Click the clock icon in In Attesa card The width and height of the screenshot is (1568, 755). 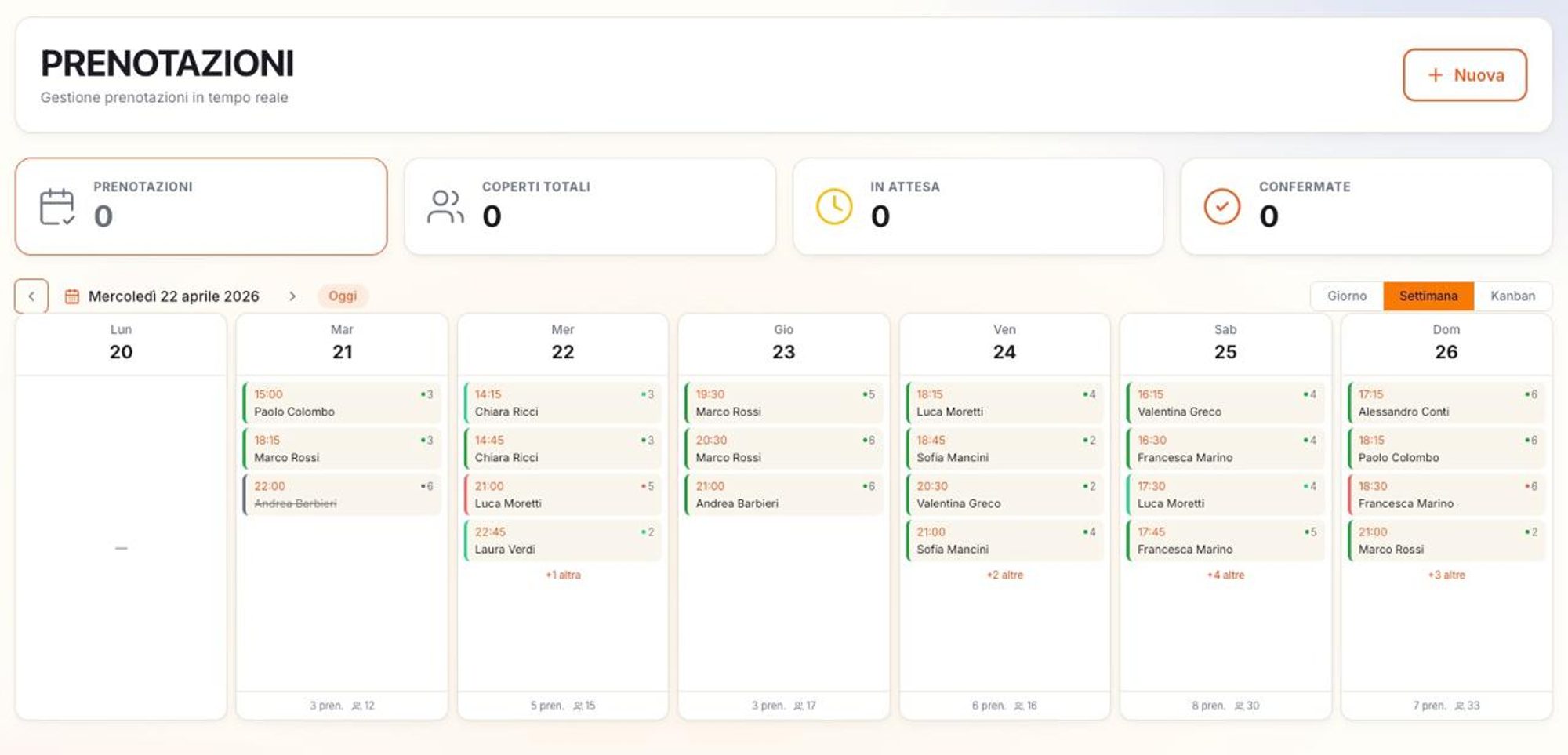pyautogui.click(x=834, y=207)
